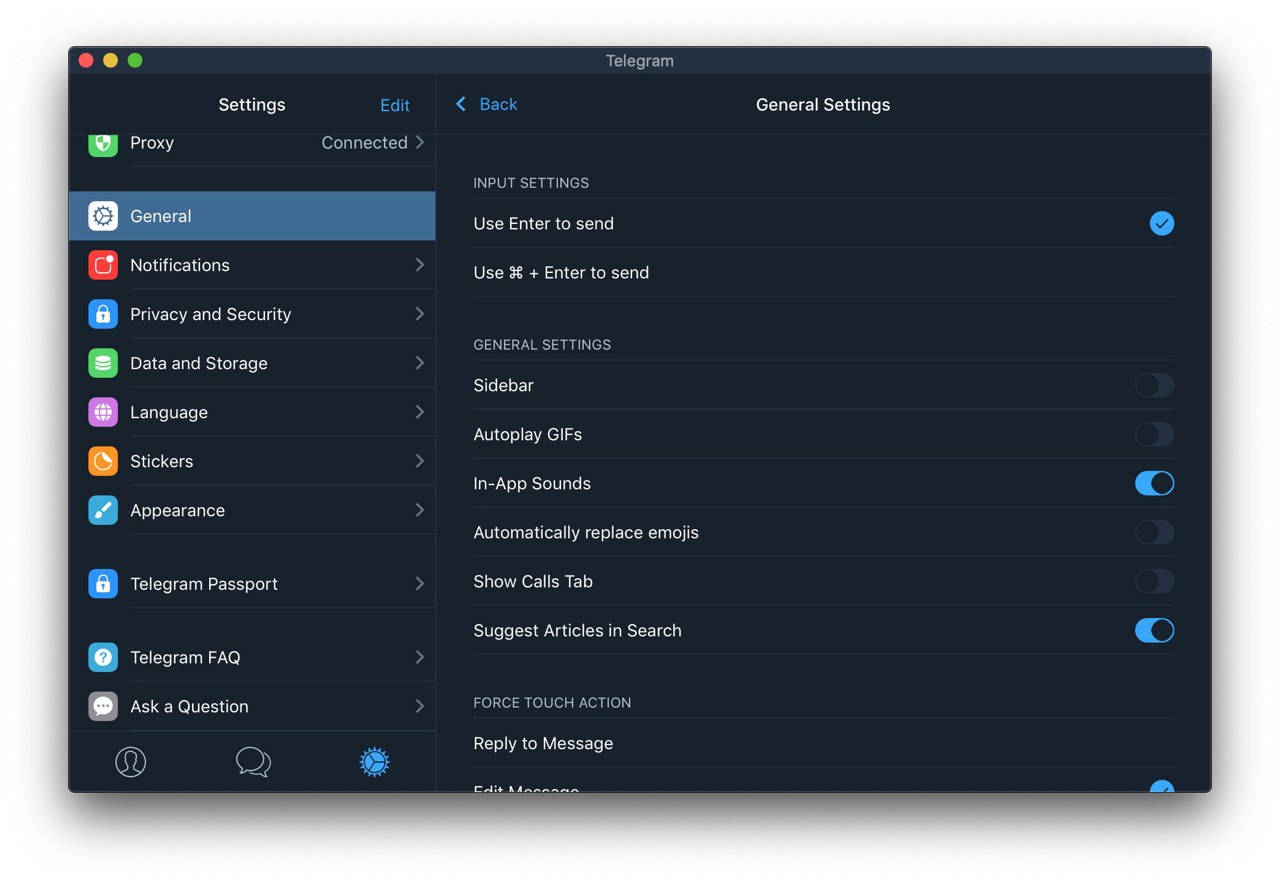
Task: Click the Data and Storage label
Action: click(199, 363)
